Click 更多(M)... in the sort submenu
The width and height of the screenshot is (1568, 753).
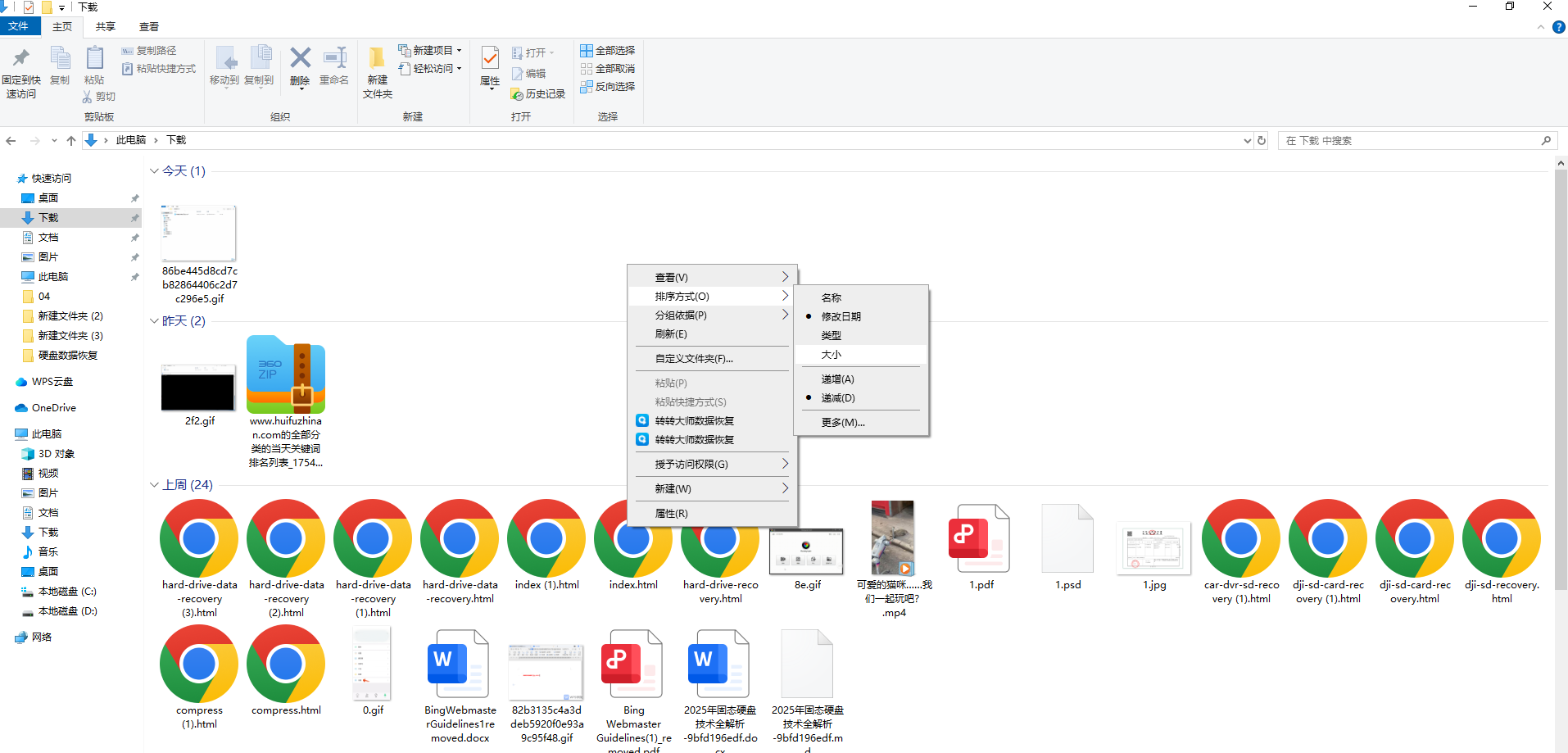coord(861,422)
